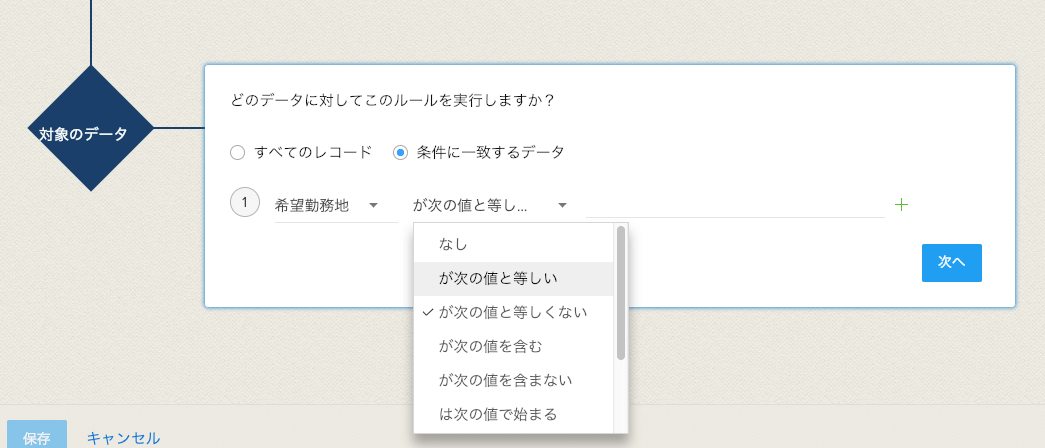The width and height of the screenshot is (1045, 448).
Task: Click the condition value input field
Action: [735, 206]
